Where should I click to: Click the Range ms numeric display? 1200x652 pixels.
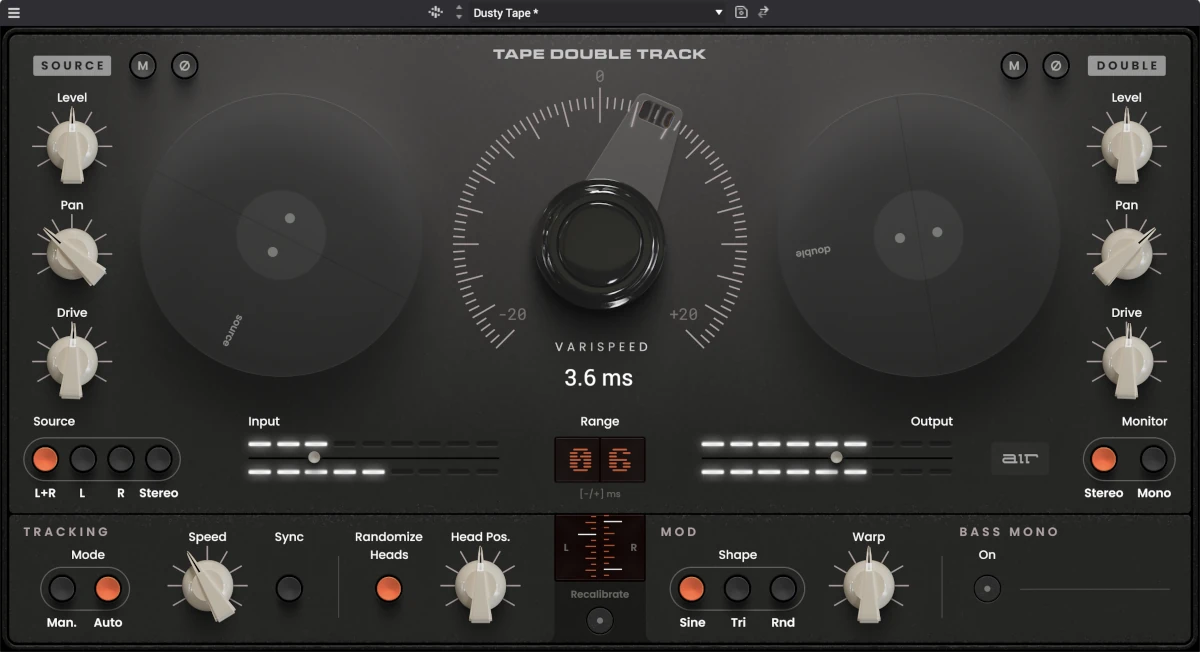tap(600, 458)
